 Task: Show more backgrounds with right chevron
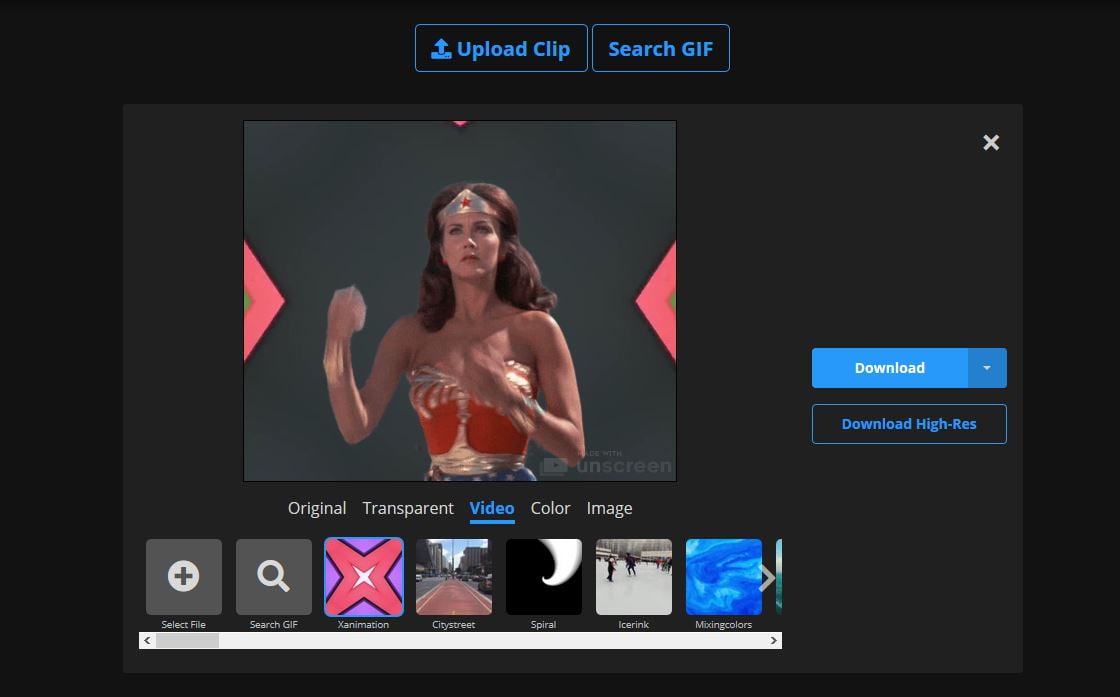click(x=767, y=578)
